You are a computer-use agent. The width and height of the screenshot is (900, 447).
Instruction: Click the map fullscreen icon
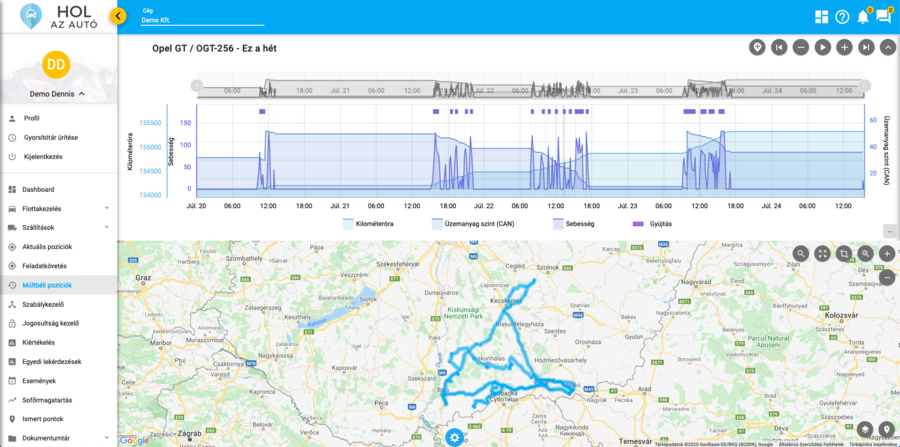click(x=822, y=254)
